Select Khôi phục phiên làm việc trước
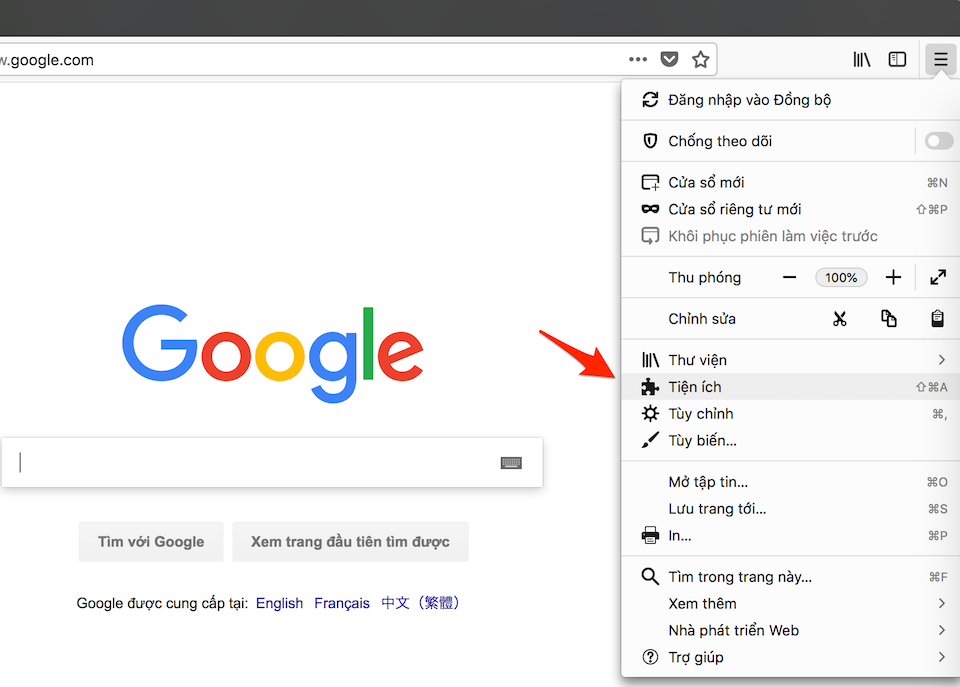Image resolution: width=960 pixels, height=687 pixels. tap(790, 236)
